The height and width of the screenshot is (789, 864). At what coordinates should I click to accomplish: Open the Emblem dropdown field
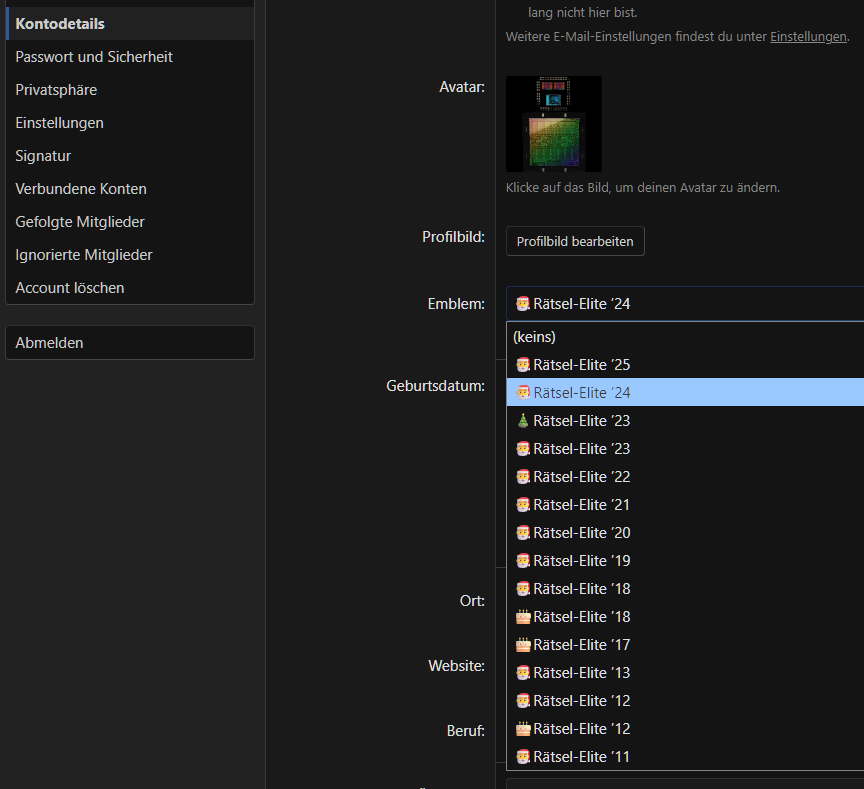click(685, 304)
